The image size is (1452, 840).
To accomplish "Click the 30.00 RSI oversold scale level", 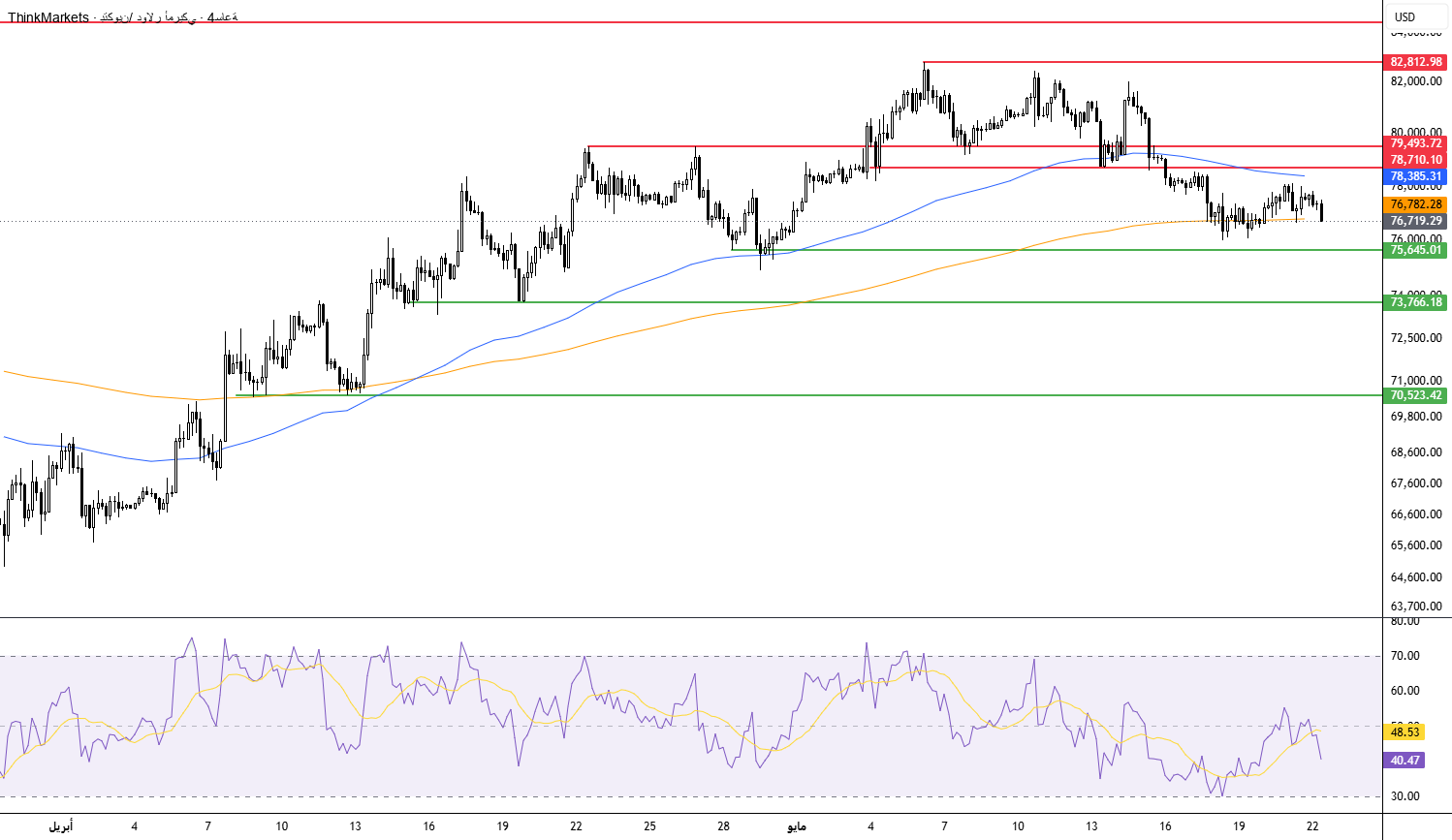I will tap(1405, 796).
